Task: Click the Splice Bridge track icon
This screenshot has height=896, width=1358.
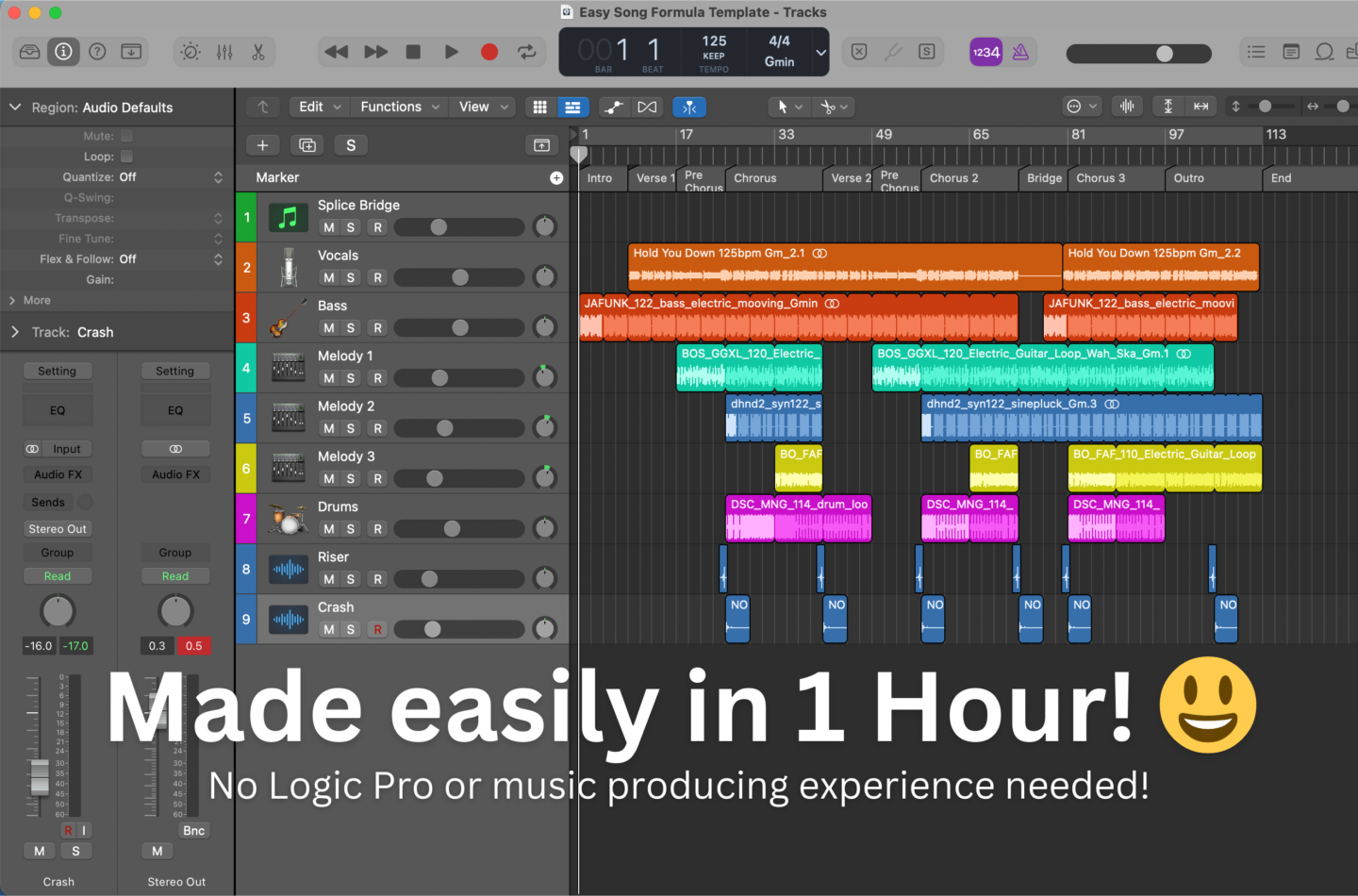Action: click(289, 218)
